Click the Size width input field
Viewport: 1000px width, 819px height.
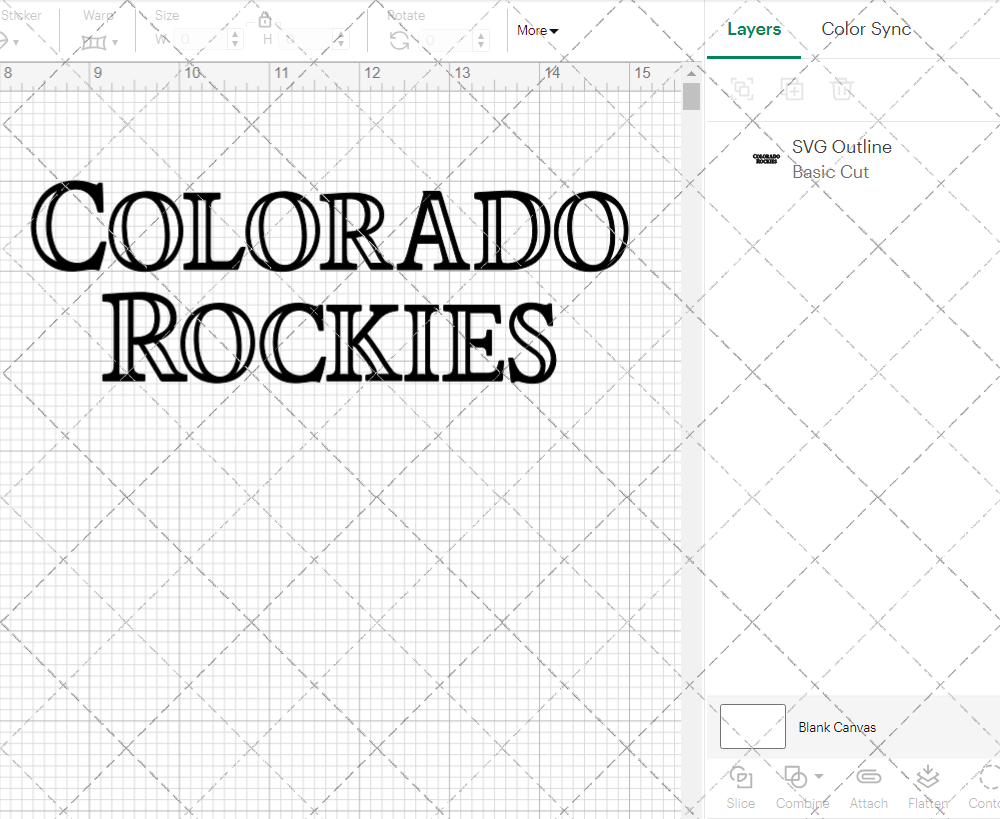pyautogui.click(x=200, y=40)
